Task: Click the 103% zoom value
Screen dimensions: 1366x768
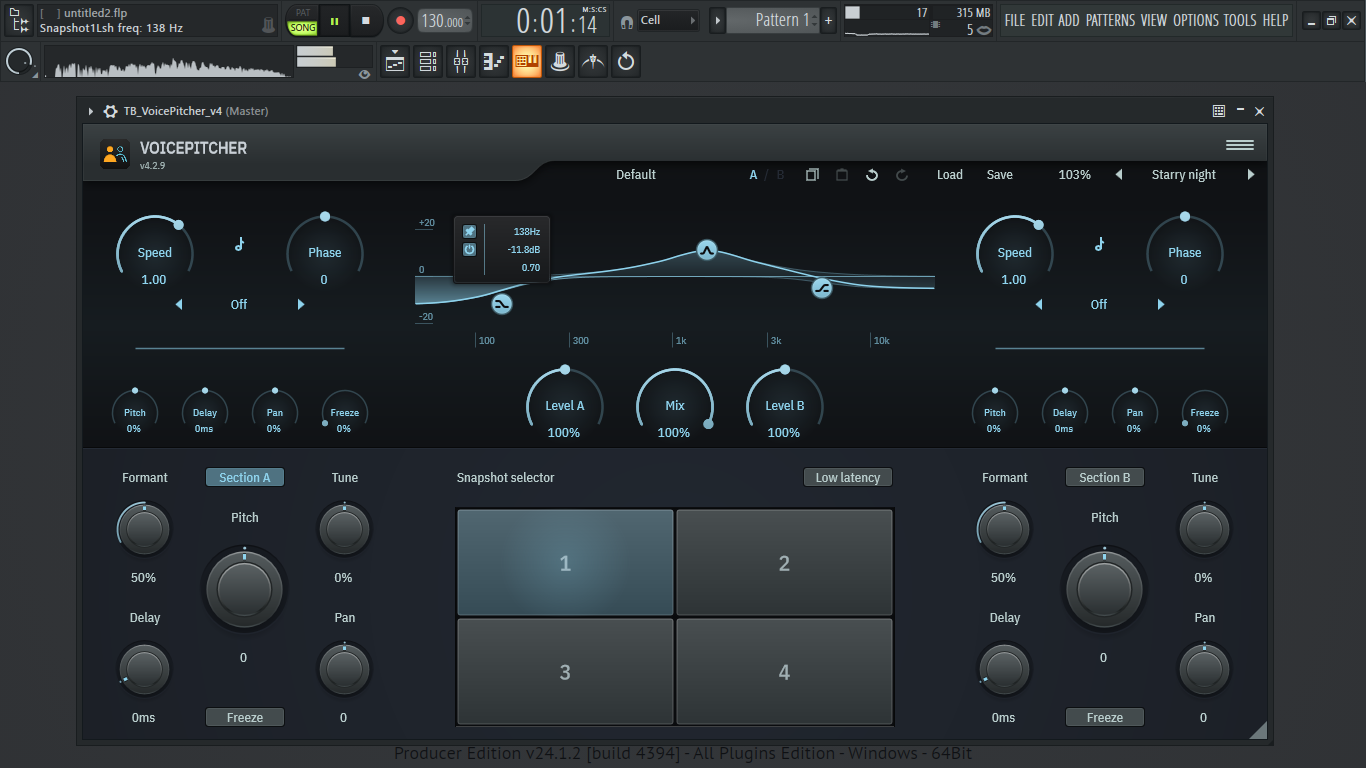Action: tap(1075, 175)
